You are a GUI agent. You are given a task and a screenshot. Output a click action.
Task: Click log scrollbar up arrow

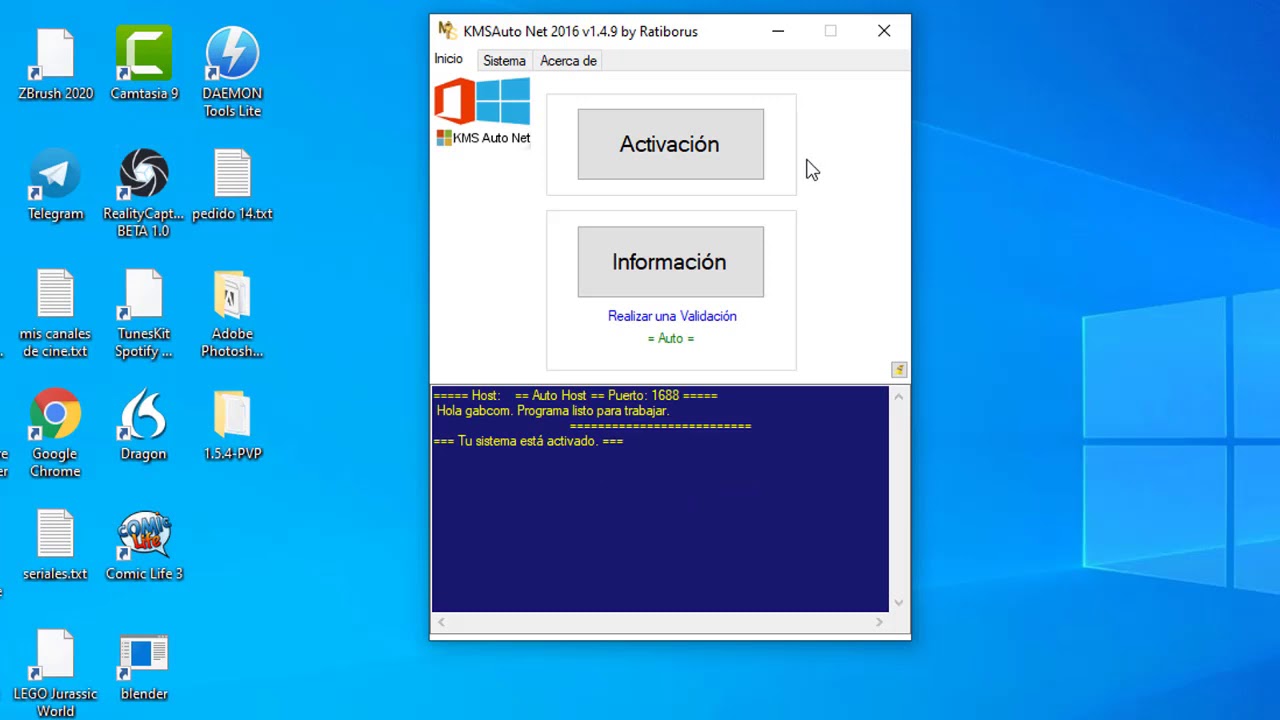[x=899, y=397]
